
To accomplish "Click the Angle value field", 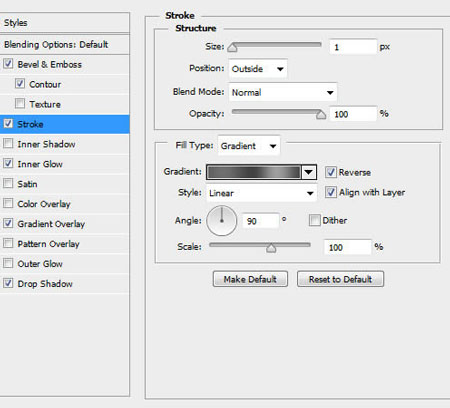I will [261, 221].
